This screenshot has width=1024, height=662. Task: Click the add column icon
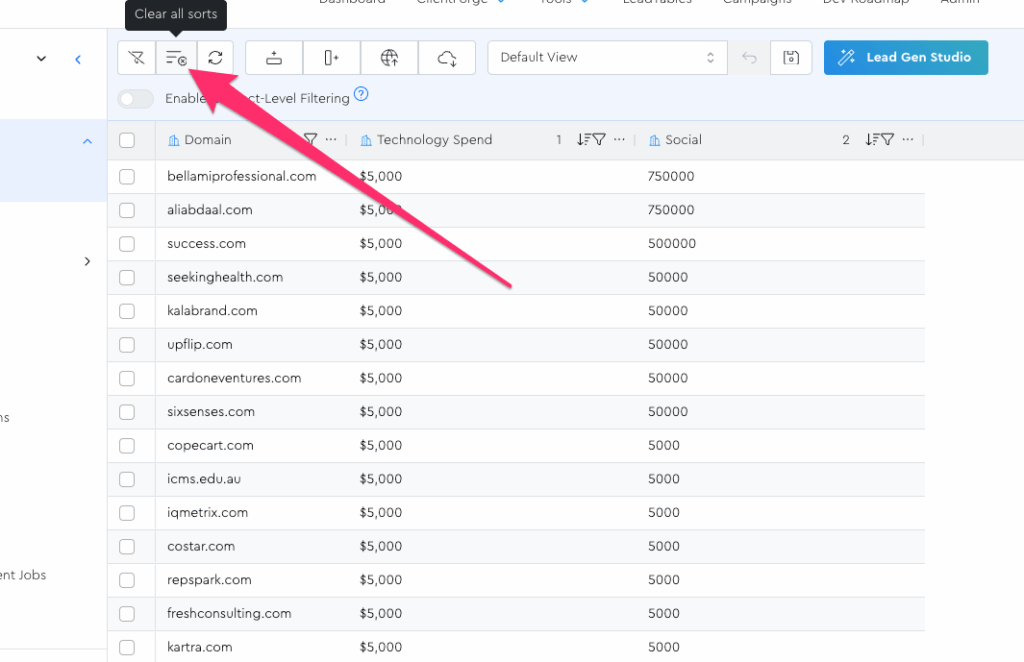click(x=332, y=58)
